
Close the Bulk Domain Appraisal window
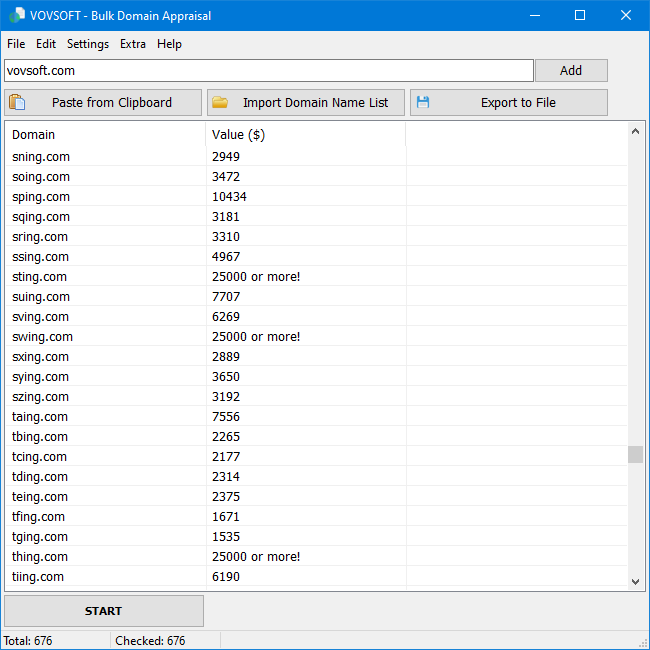[x=626, y=16]
